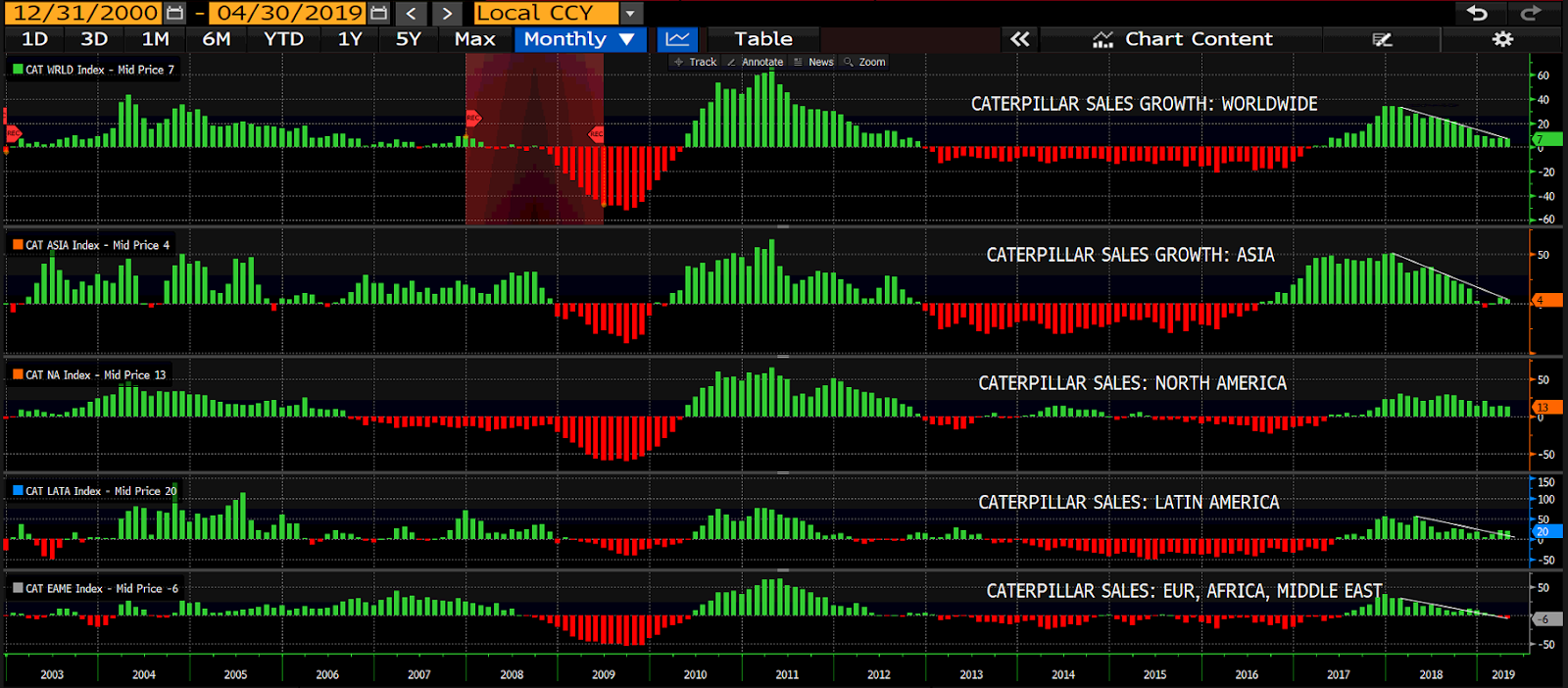Open the Local CCY currency dropdown arrow

coord(631,13)
